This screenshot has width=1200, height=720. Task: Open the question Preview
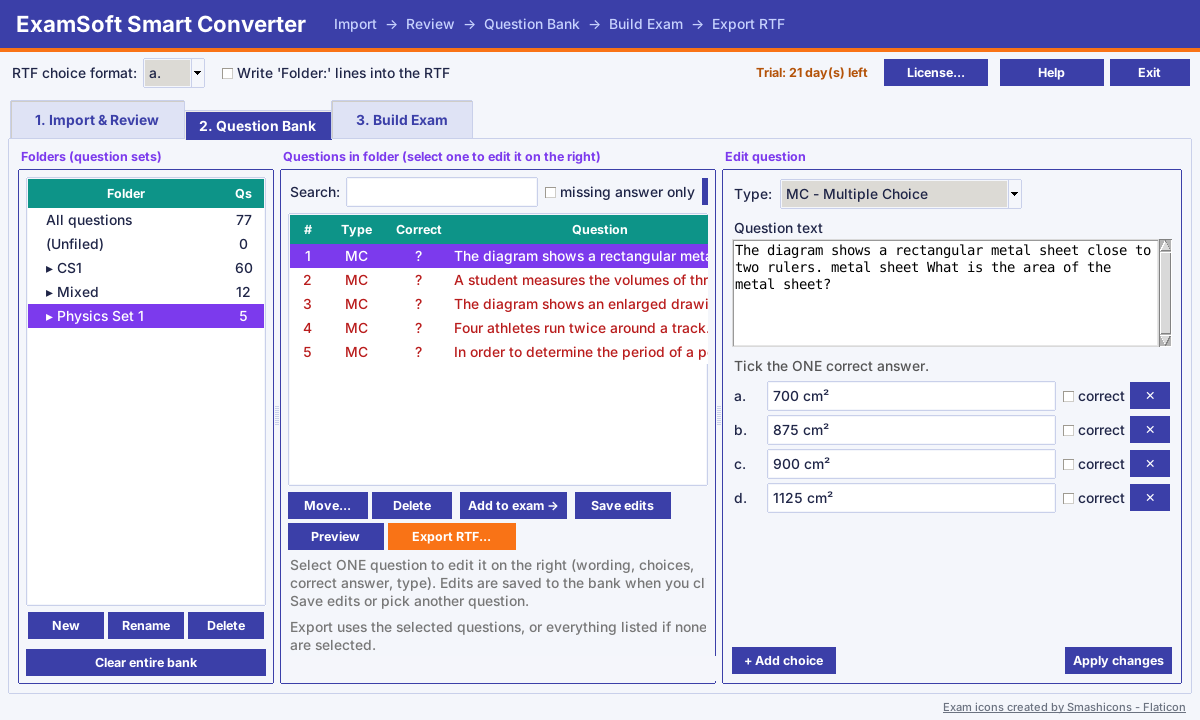pos(335,537)
